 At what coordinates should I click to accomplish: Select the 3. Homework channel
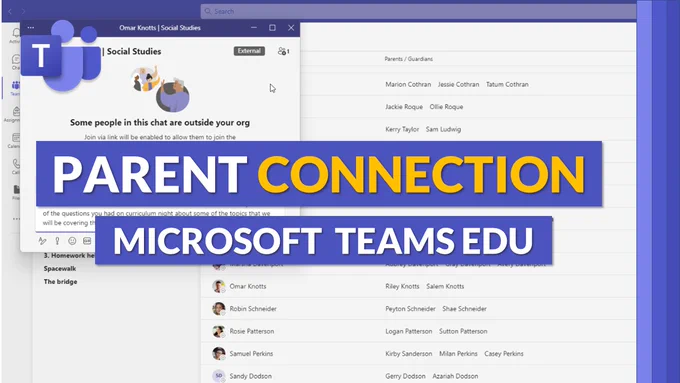[x=69, y=255]
